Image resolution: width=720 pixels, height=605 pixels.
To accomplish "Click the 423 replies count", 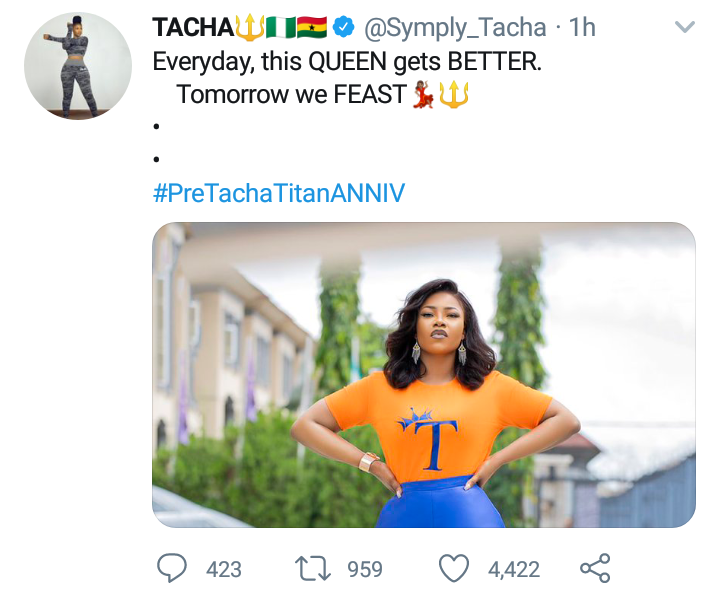I will [224, 569].
